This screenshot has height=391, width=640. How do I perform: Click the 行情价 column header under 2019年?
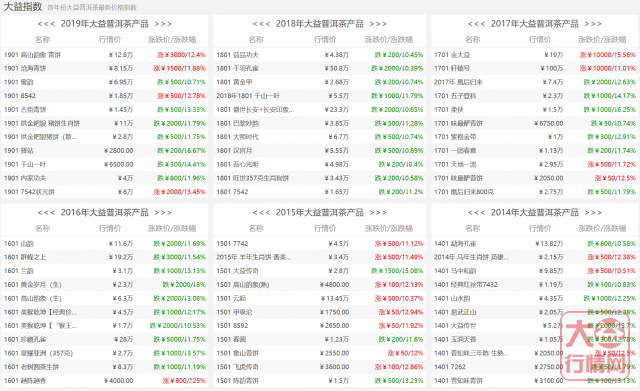click(110, 40)
